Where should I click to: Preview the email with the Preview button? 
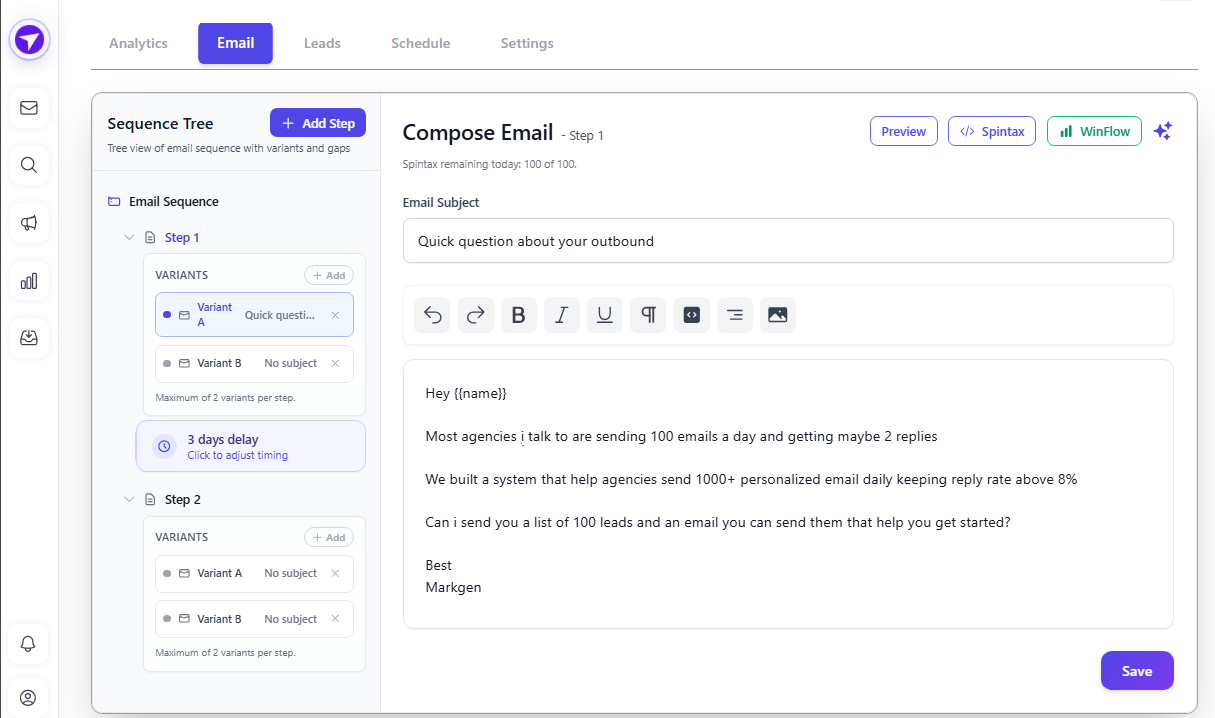pyautogui.click(x=903, y=130)
